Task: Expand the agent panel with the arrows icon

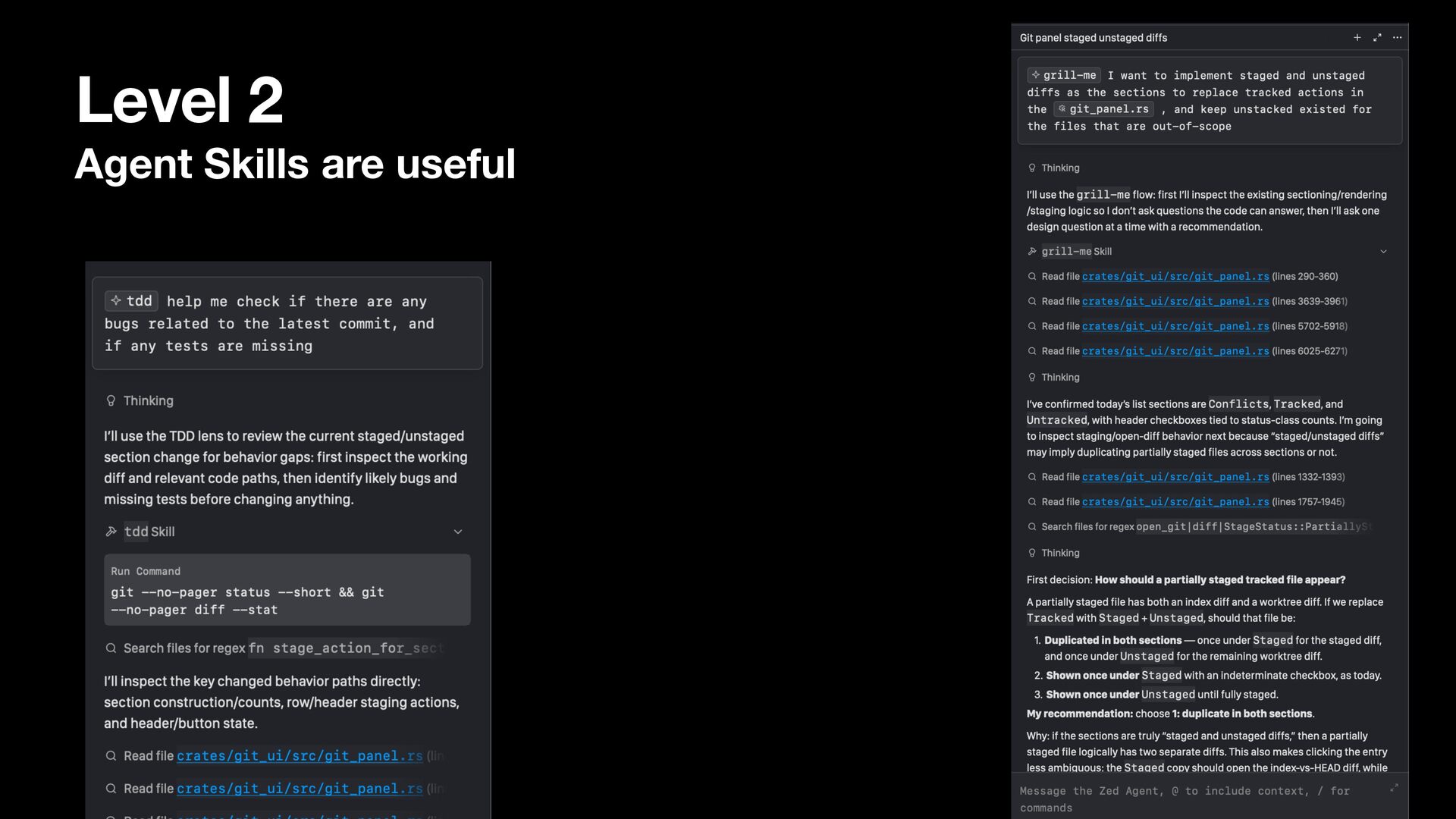Action: tap(1377, 37)
